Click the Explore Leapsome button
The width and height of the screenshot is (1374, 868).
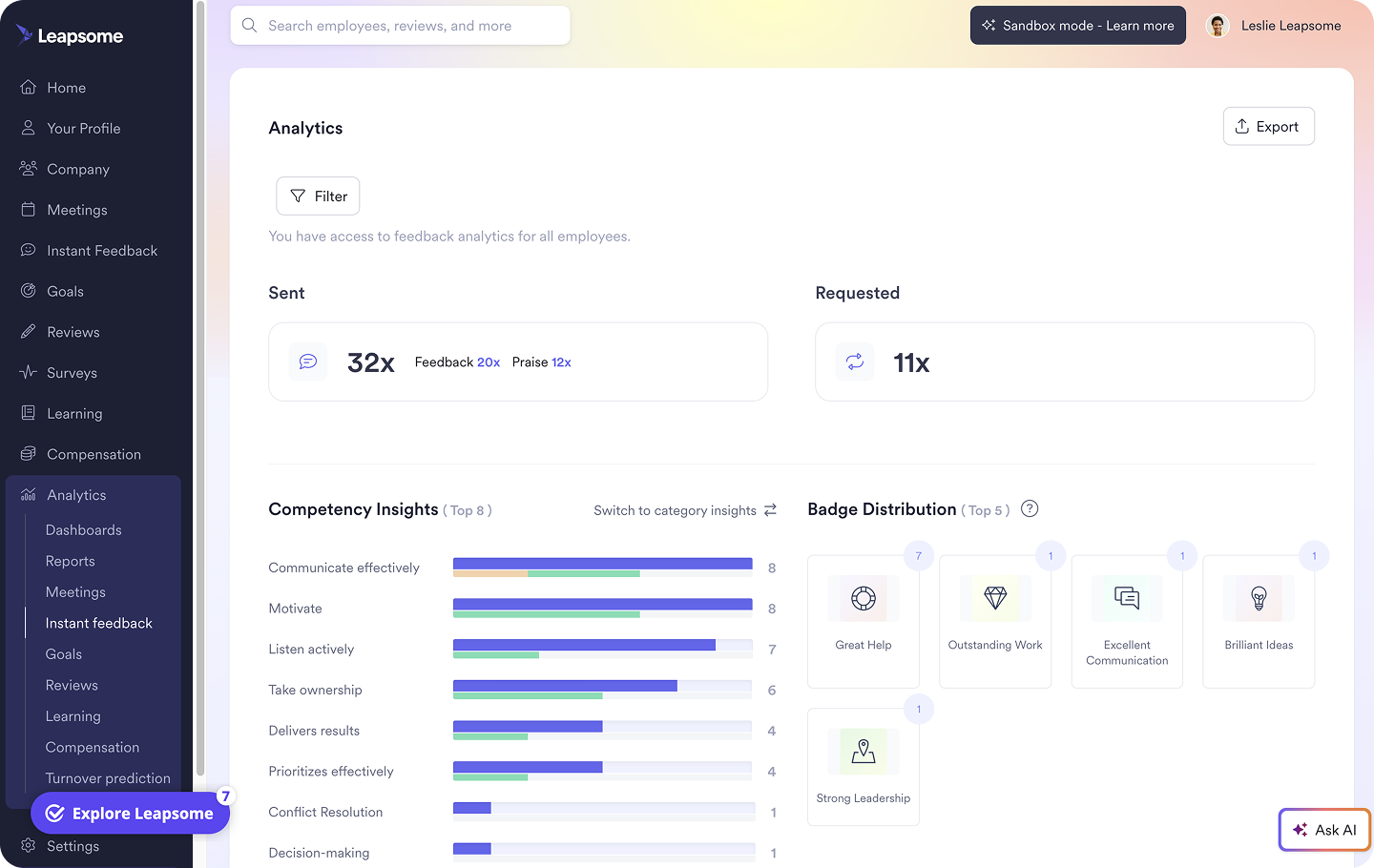tap(131, 813)
